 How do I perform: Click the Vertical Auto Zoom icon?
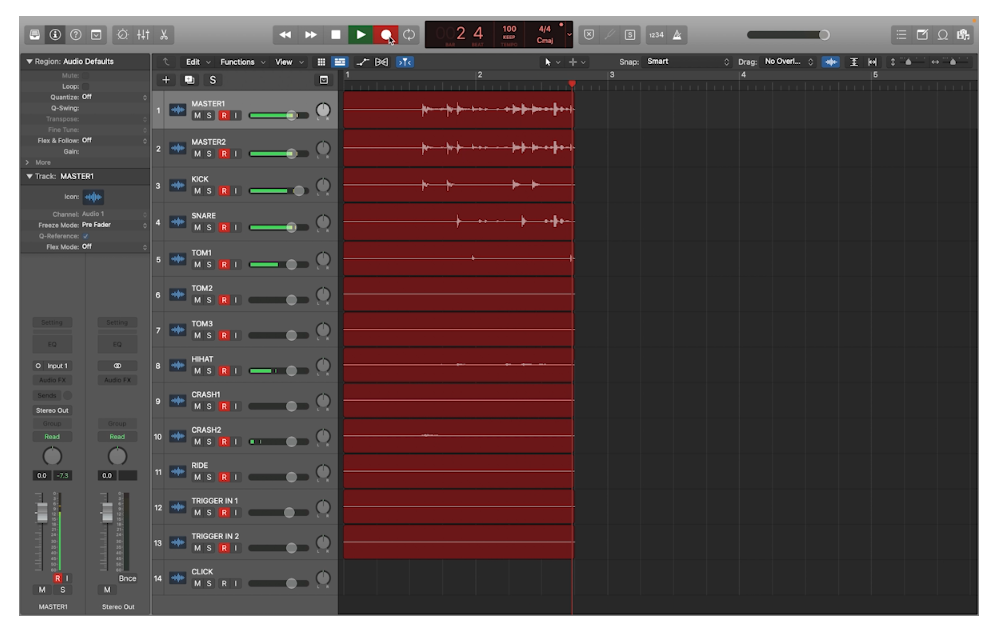click(x=853, y=62)
